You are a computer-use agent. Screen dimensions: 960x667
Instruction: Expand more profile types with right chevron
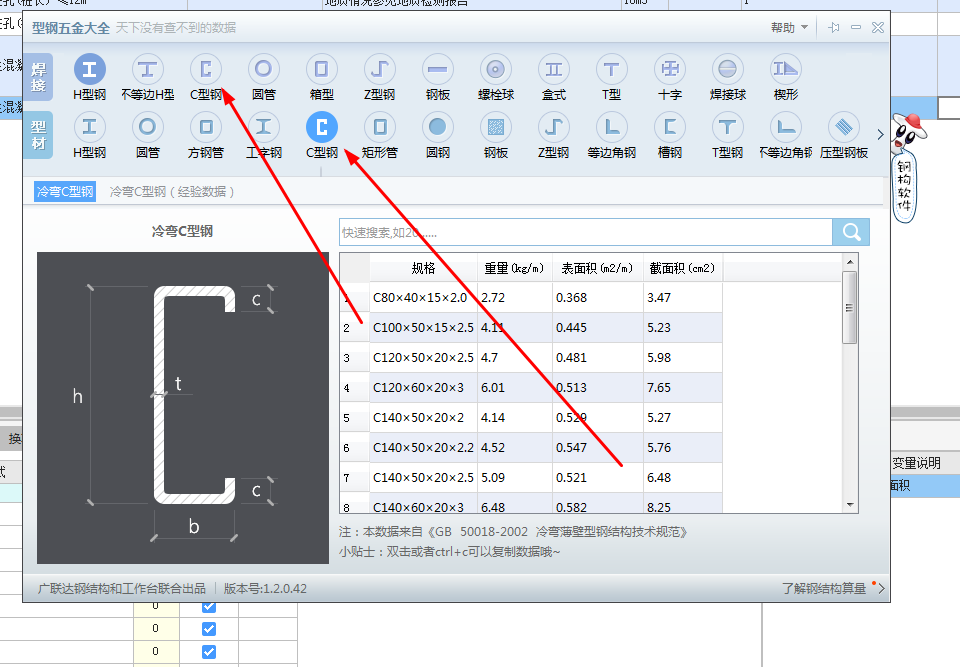click(x=880, y=135)
